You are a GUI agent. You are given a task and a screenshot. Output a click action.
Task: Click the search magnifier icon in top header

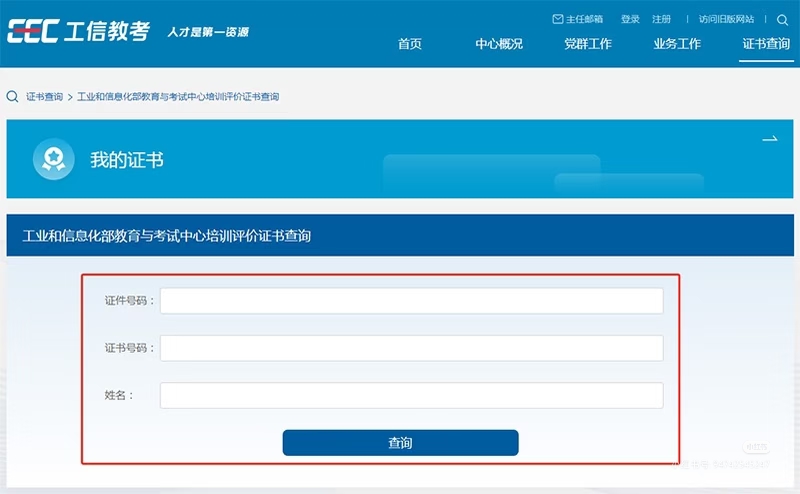(782, 19)
